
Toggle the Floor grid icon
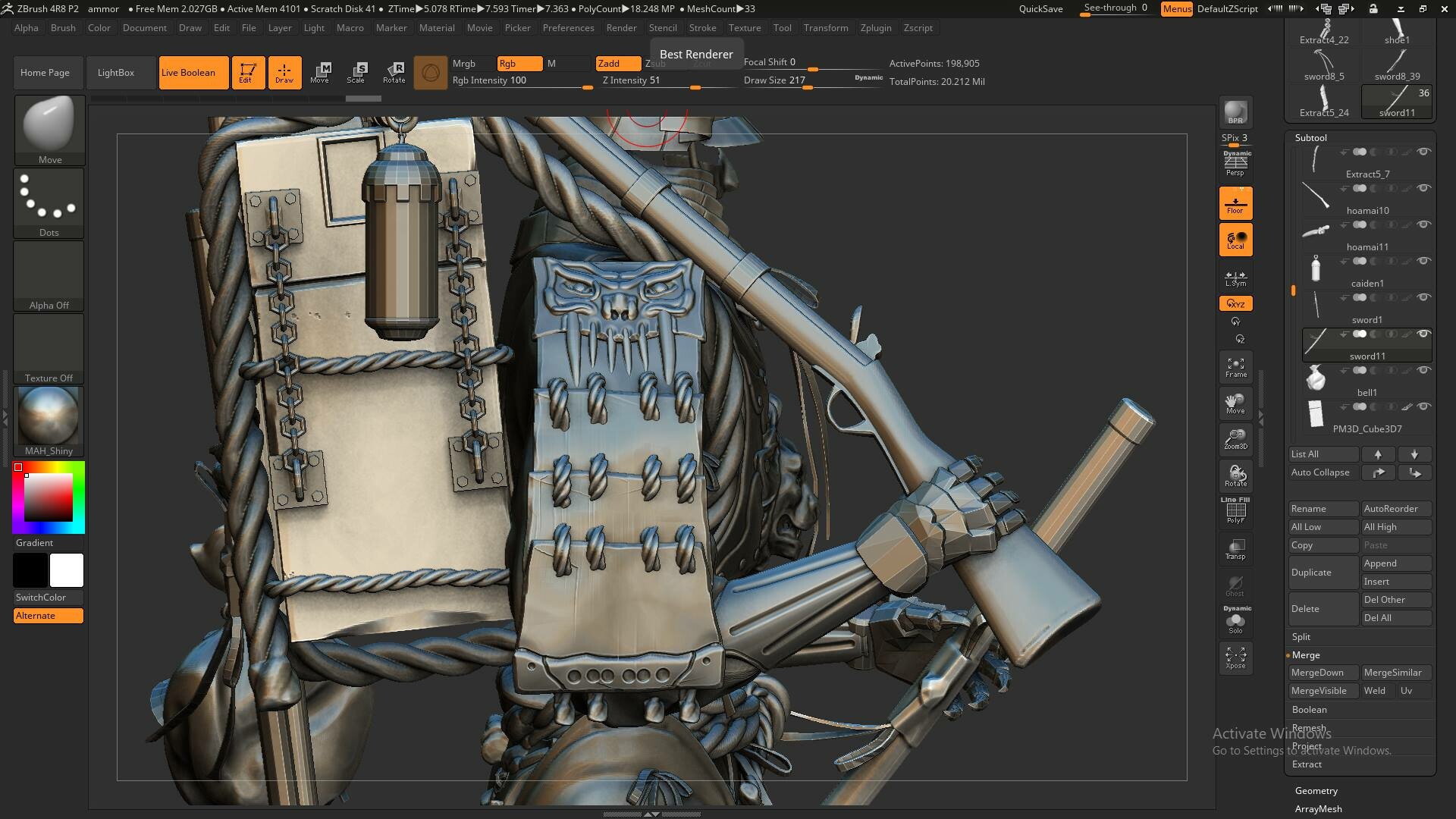click(1235, 203)
